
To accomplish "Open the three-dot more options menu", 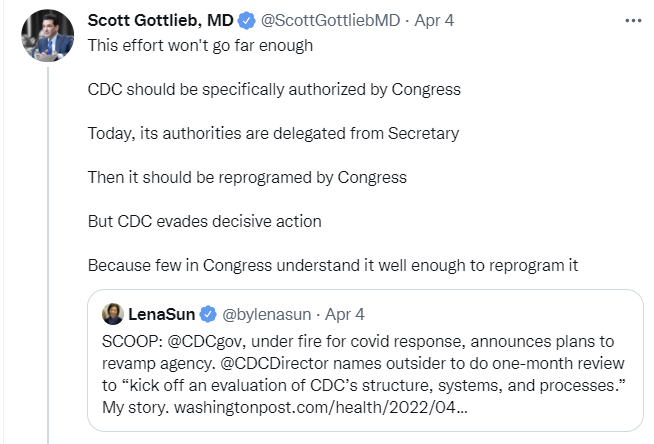I will 633,21.
